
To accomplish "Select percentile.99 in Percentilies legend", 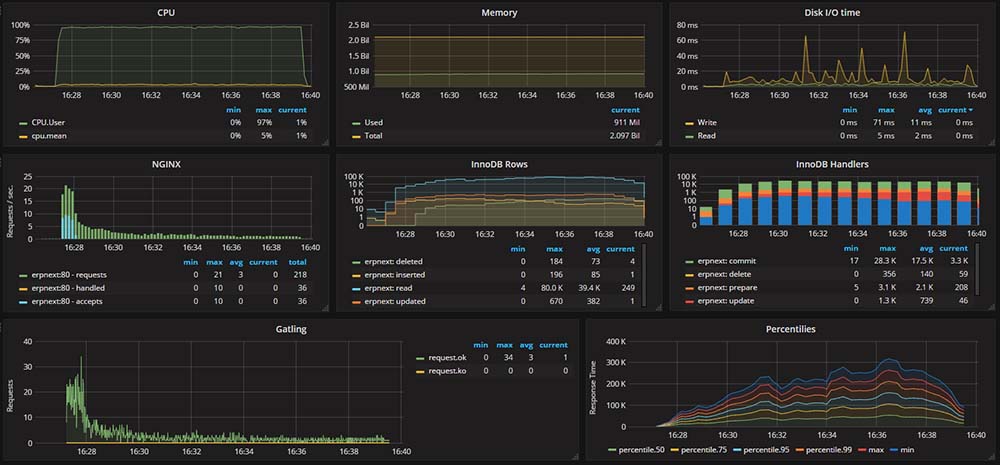I will tap(827, 450).
